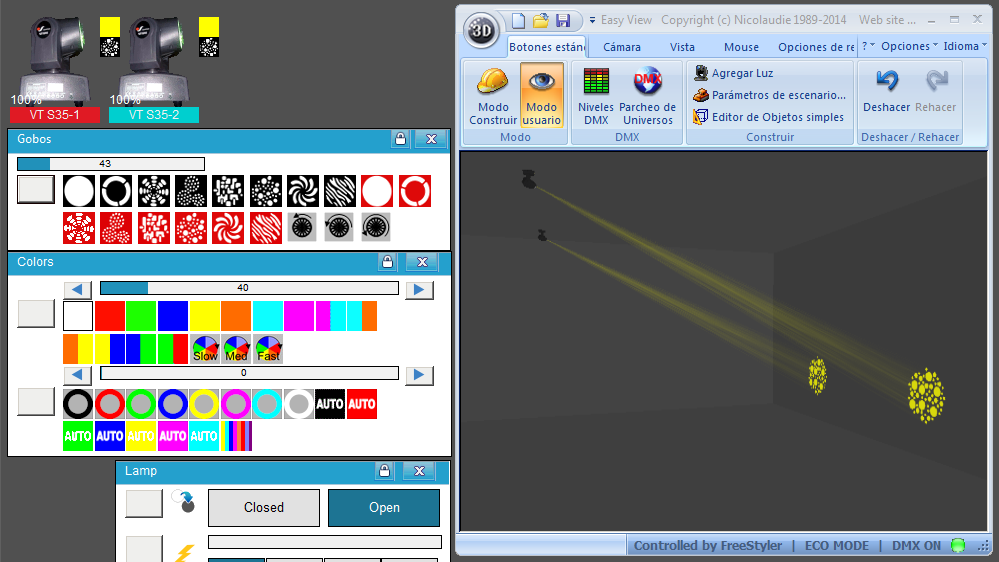Click Agregar Luz
This screenshot has width=999, height=562.
[733, 73]
